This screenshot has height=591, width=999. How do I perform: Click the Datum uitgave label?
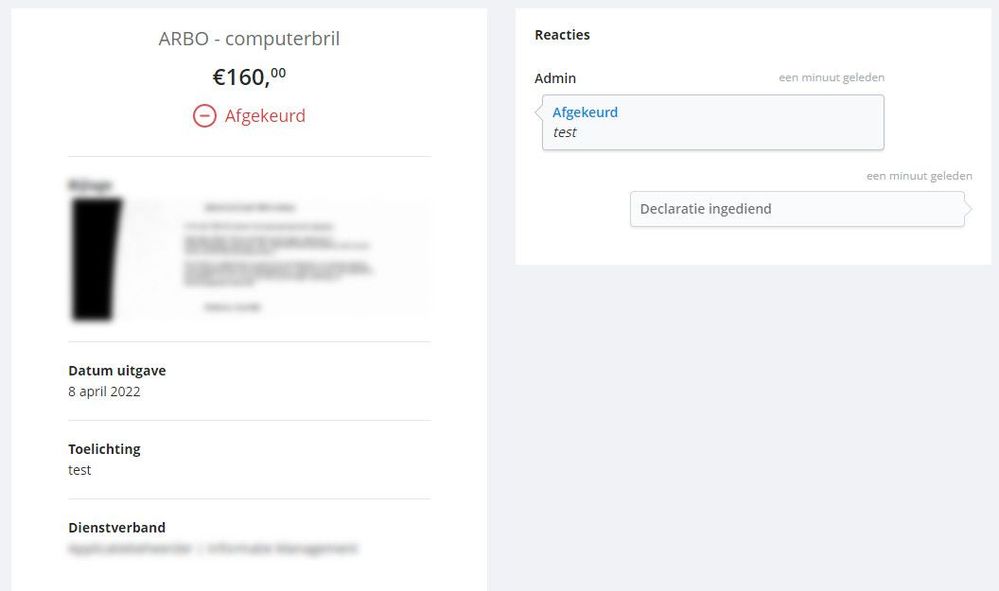pos(117,371)
